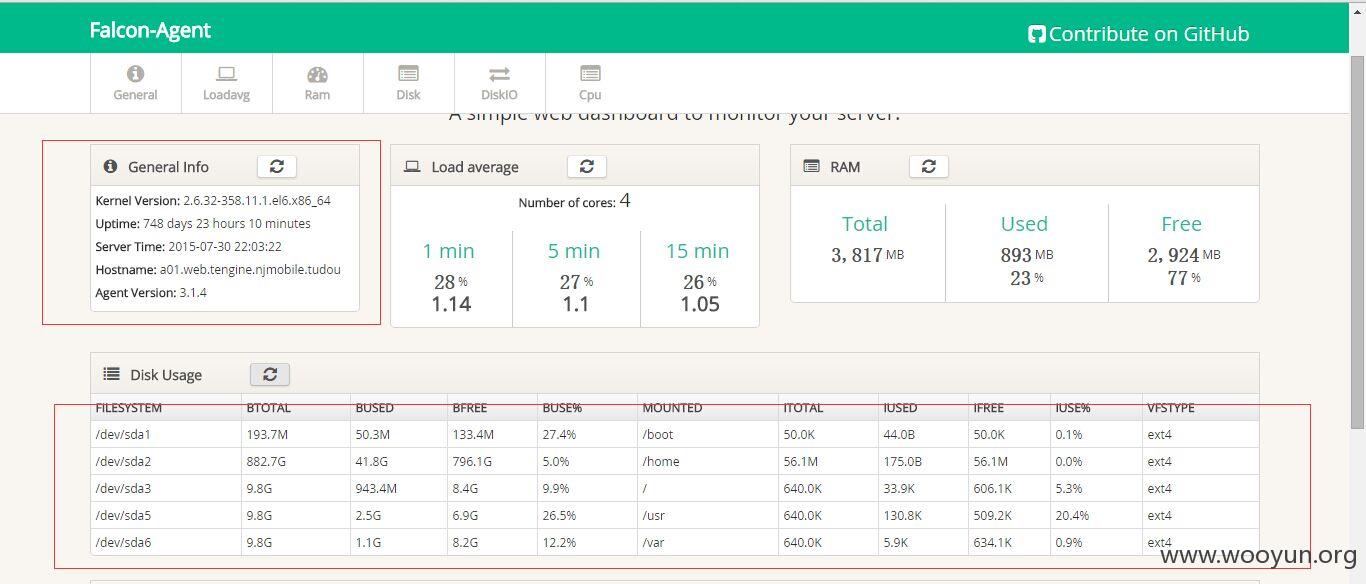The image size is (1366, 584).
Task: Click the info icon in General Info header
Action: (110, 167)
